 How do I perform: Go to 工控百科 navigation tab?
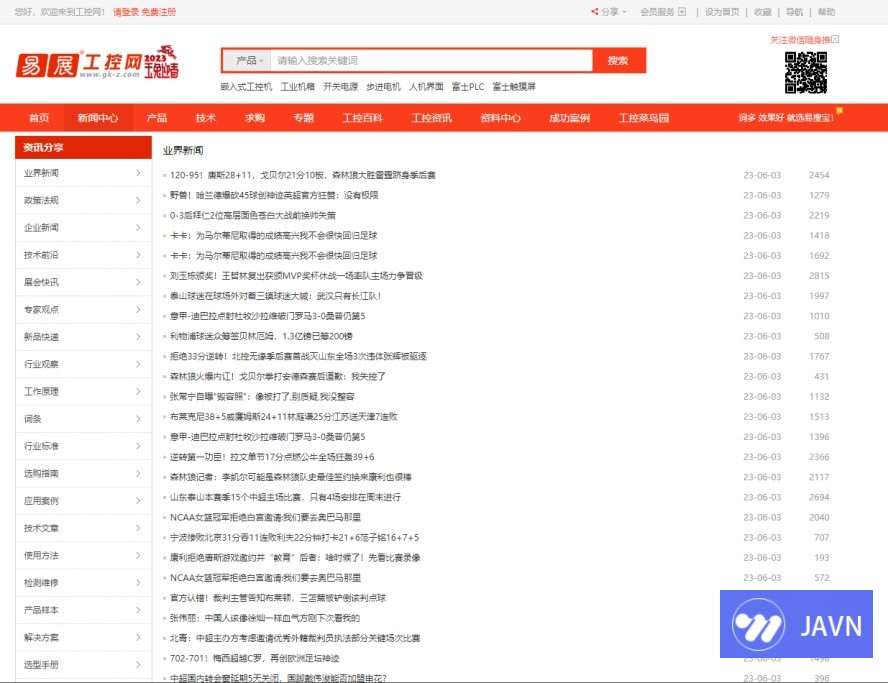[x=362, y=118]
